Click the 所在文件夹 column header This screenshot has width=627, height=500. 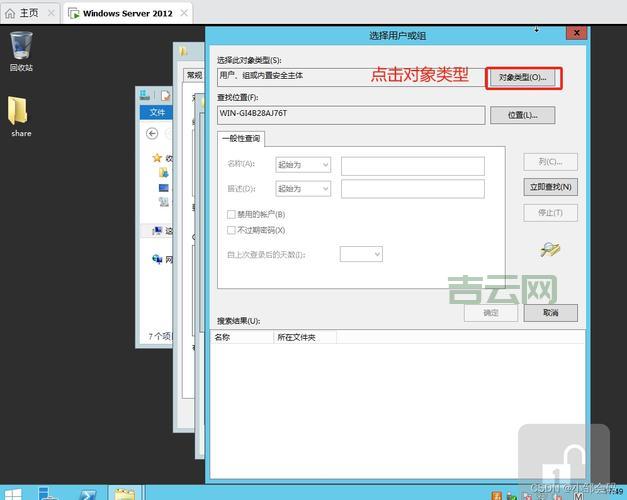click(305, 337)
